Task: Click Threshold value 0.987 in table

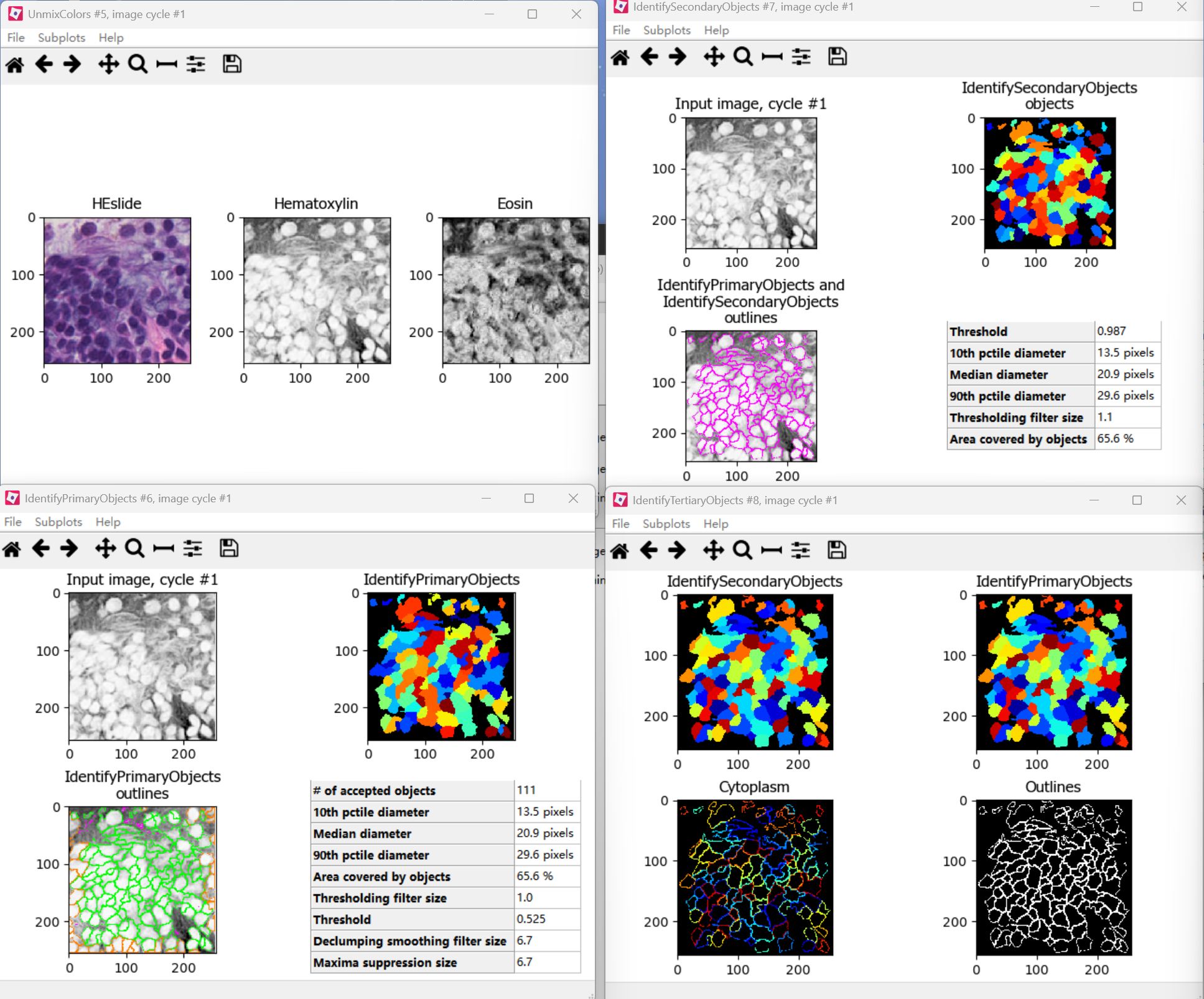Action: (x=1127, y=331)
